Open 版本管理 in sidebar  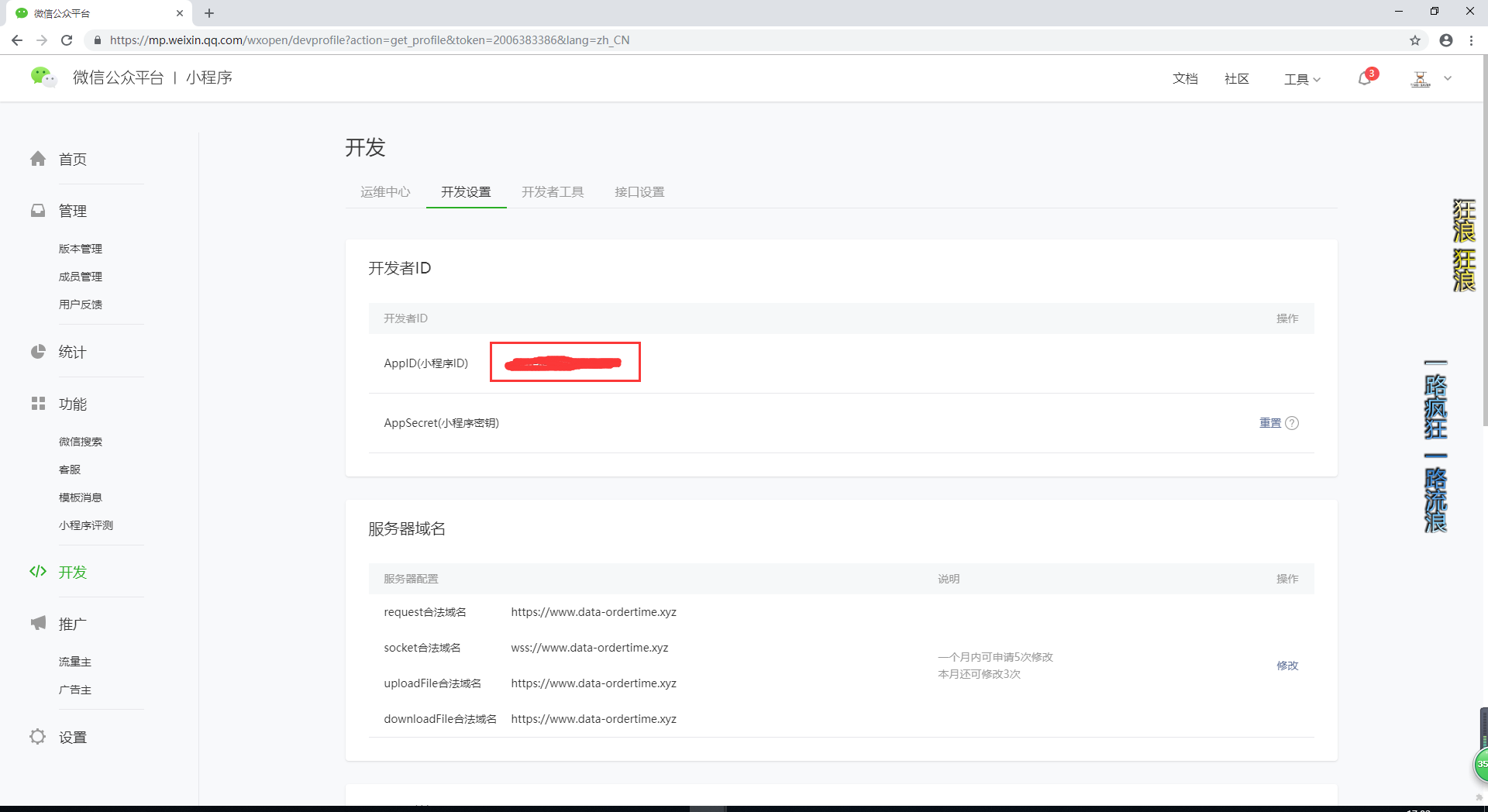[81, 249]
